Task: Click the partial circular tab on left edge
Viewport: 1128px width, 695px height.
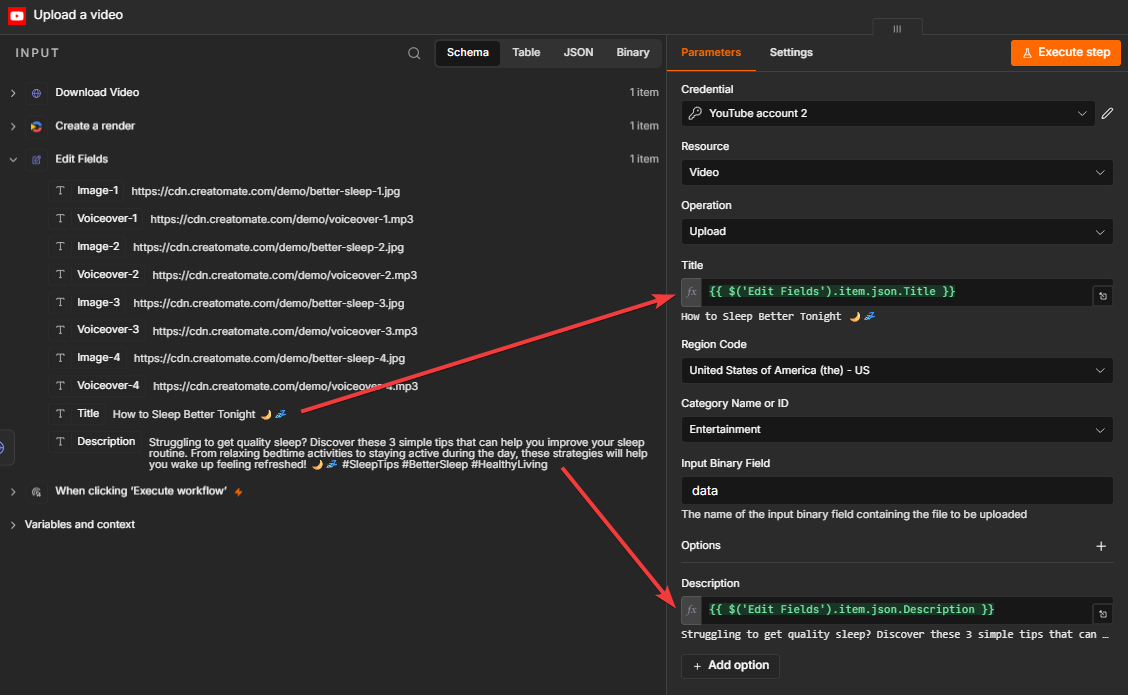Action: click(x=4, y=448)
